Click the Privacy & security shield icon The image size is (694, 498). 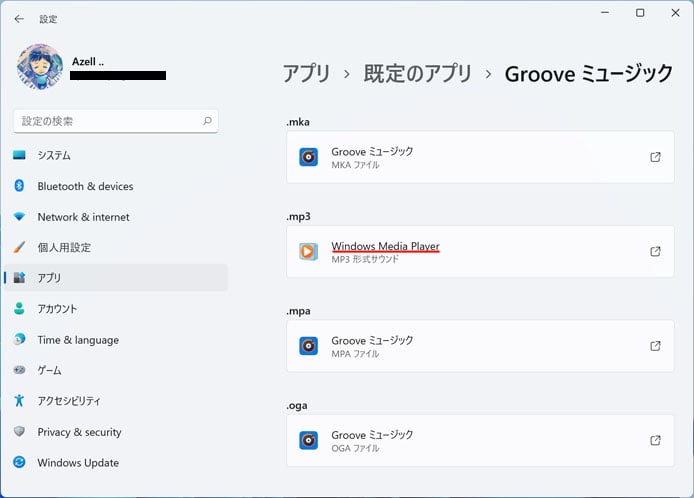coord(19,431)
